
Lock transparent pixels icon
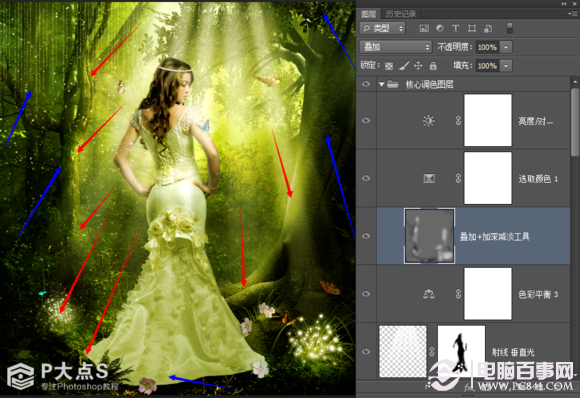pyautogui.click(x=389, y=66)
